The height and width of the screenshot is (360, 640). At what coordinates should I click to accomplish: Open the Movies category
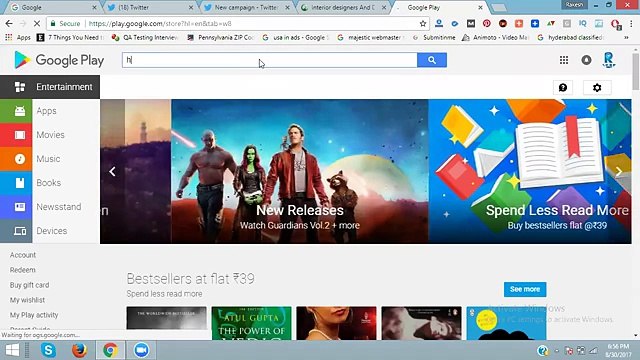pos(50,135)
